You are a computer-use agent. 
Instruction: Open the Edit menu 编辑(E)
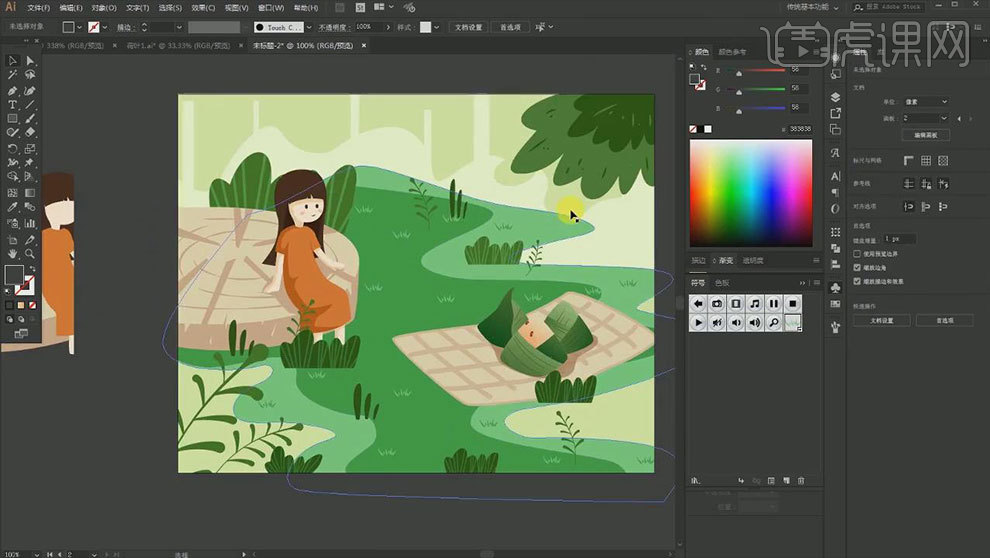(71, 8)
